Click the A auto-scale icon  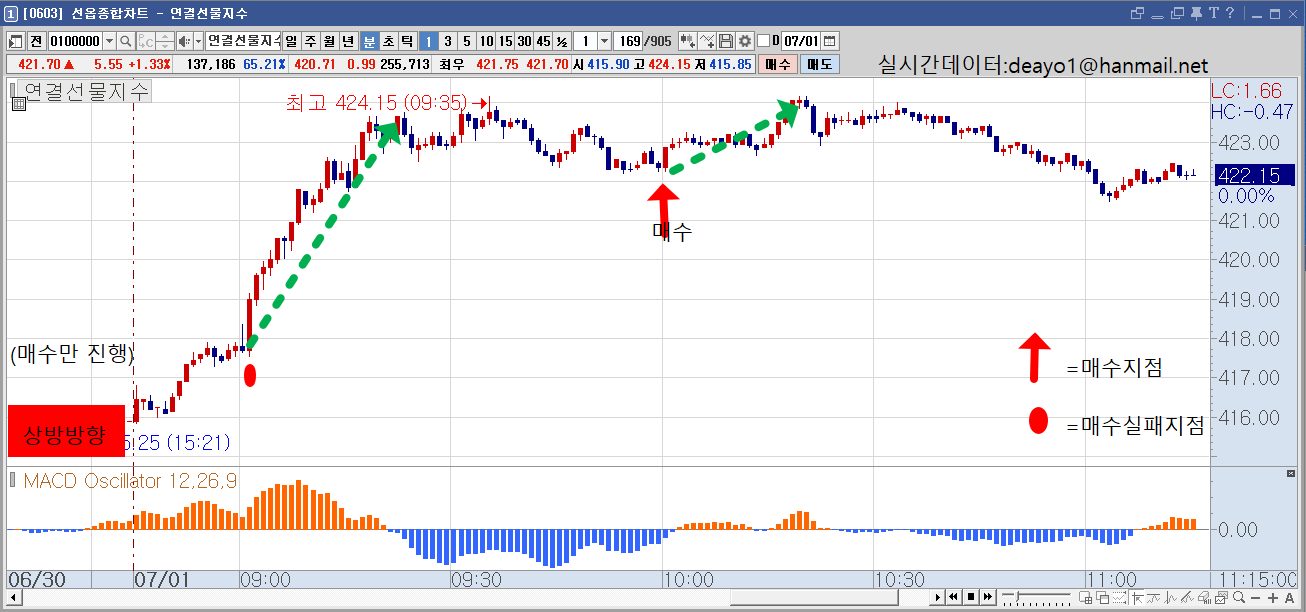[1288, 597]
